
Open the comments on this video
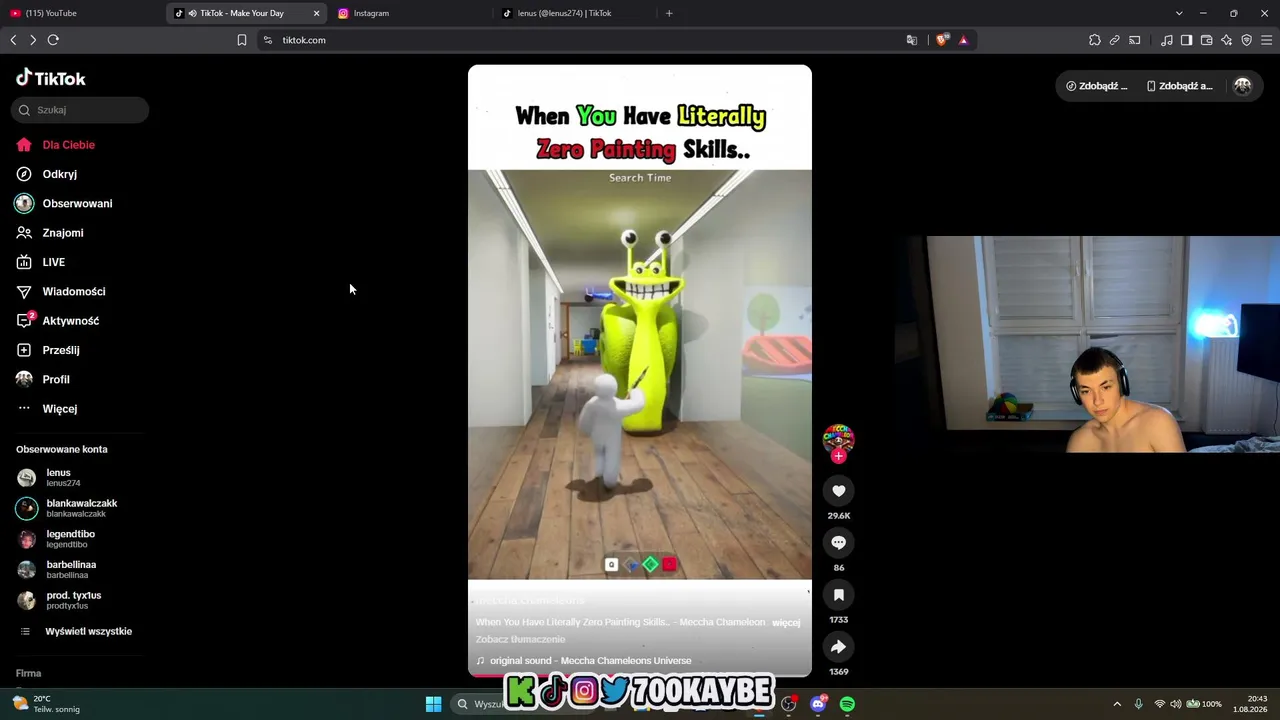coord(839,543)
